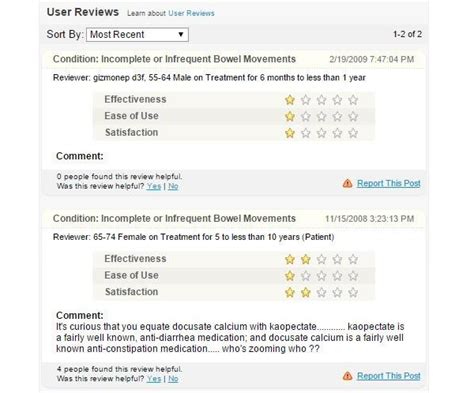Click fifth star of first review's Ease of Use
Viewport: 474px width, 393px height.
353,116
